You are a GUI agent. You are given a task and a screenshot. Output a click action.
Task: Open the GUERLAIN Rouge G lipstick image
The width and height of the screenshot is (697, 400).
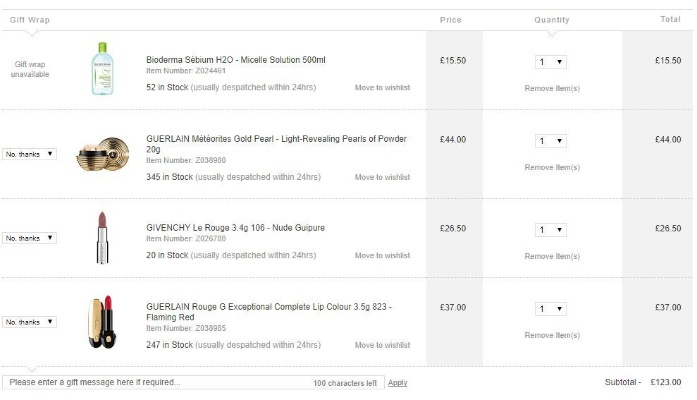[x=102, y=322]
